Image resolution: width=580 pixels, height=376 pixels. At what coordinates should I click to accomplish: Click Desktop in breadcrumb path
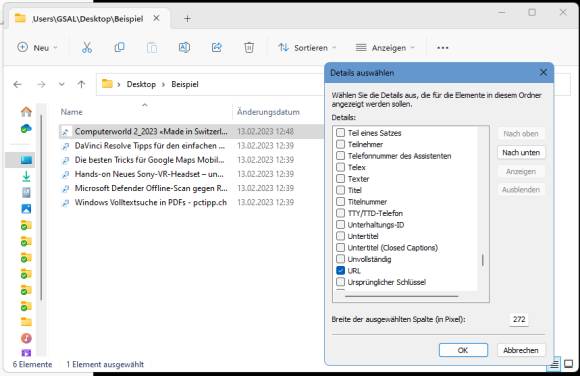coord(141,84)
